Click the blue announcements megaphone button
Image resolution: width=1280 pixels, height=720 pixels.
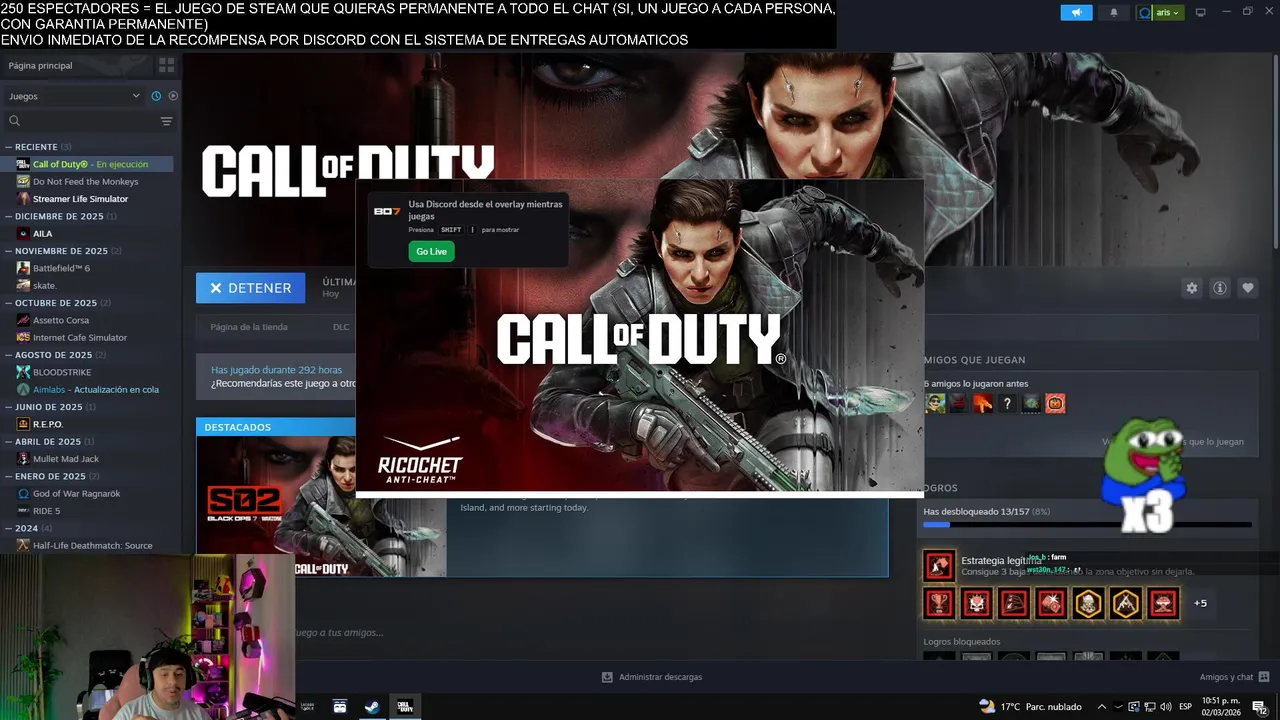tap(1077, 12)
